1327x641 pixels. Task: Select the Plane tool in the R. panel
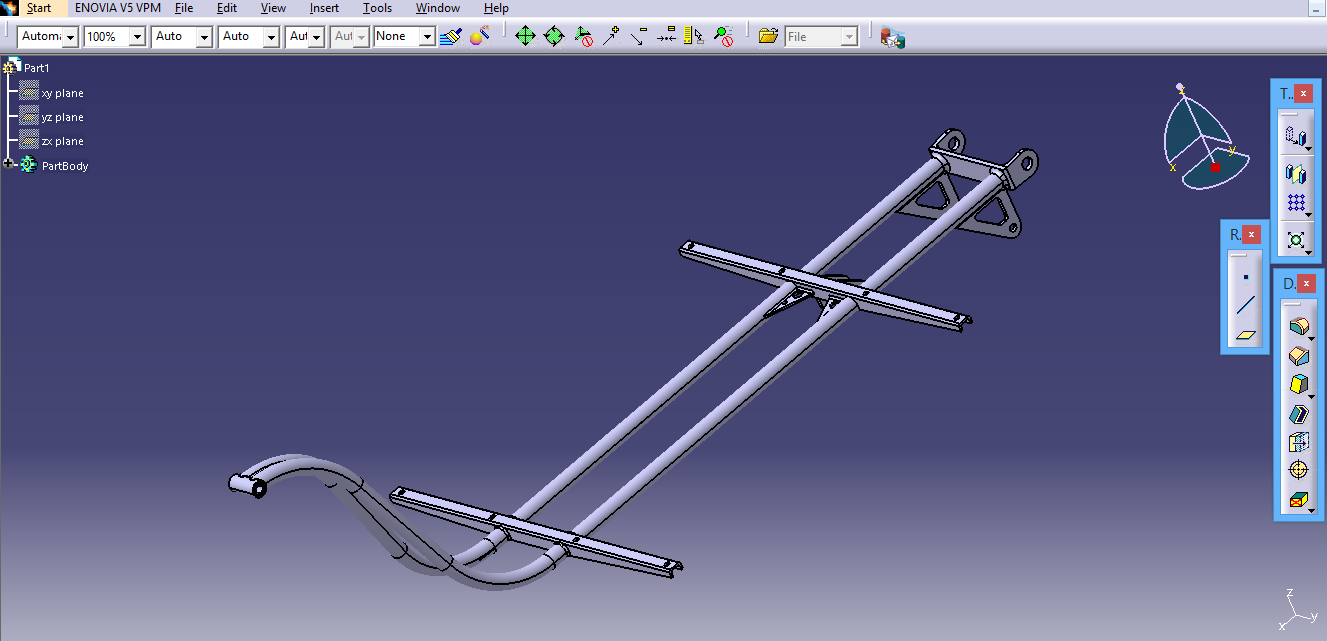[1245, 335]
